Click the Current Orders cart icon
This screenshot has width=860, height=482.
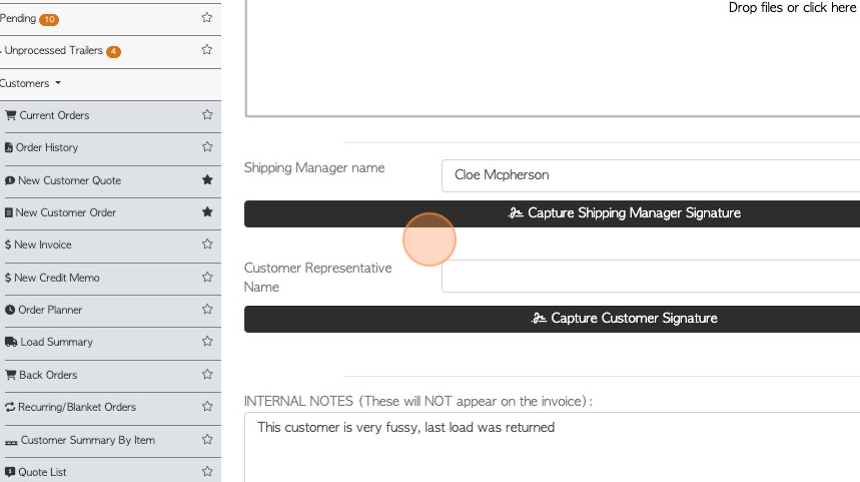(x=10, y=115)
